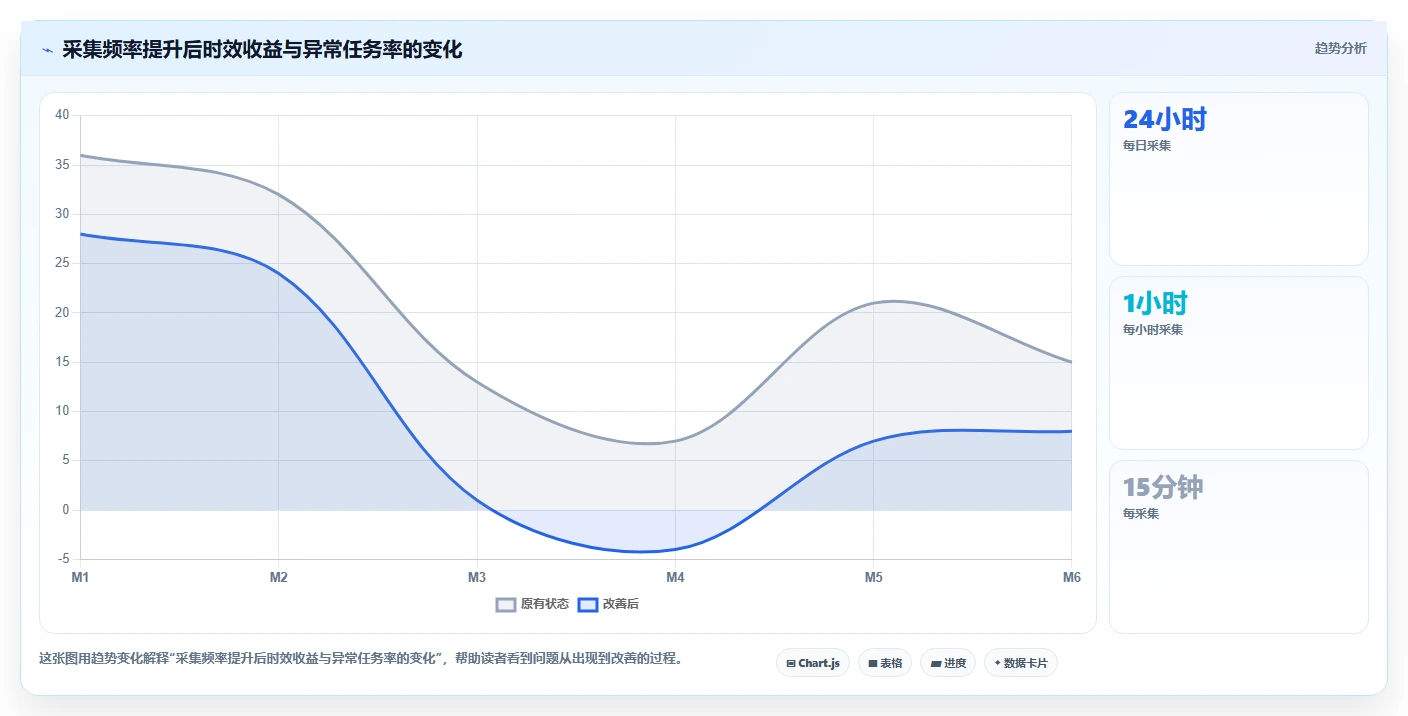Click the 20 y-axis value
This screenshot has height=716, width=1408.
coord(62,312)
